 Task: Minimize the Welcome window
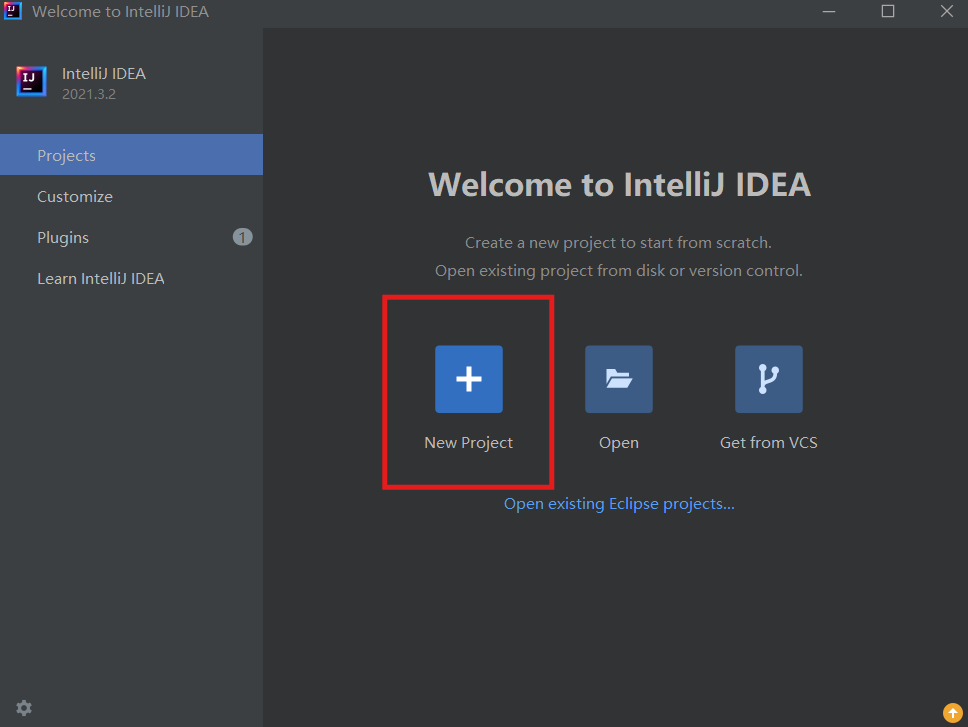(828, 11)
